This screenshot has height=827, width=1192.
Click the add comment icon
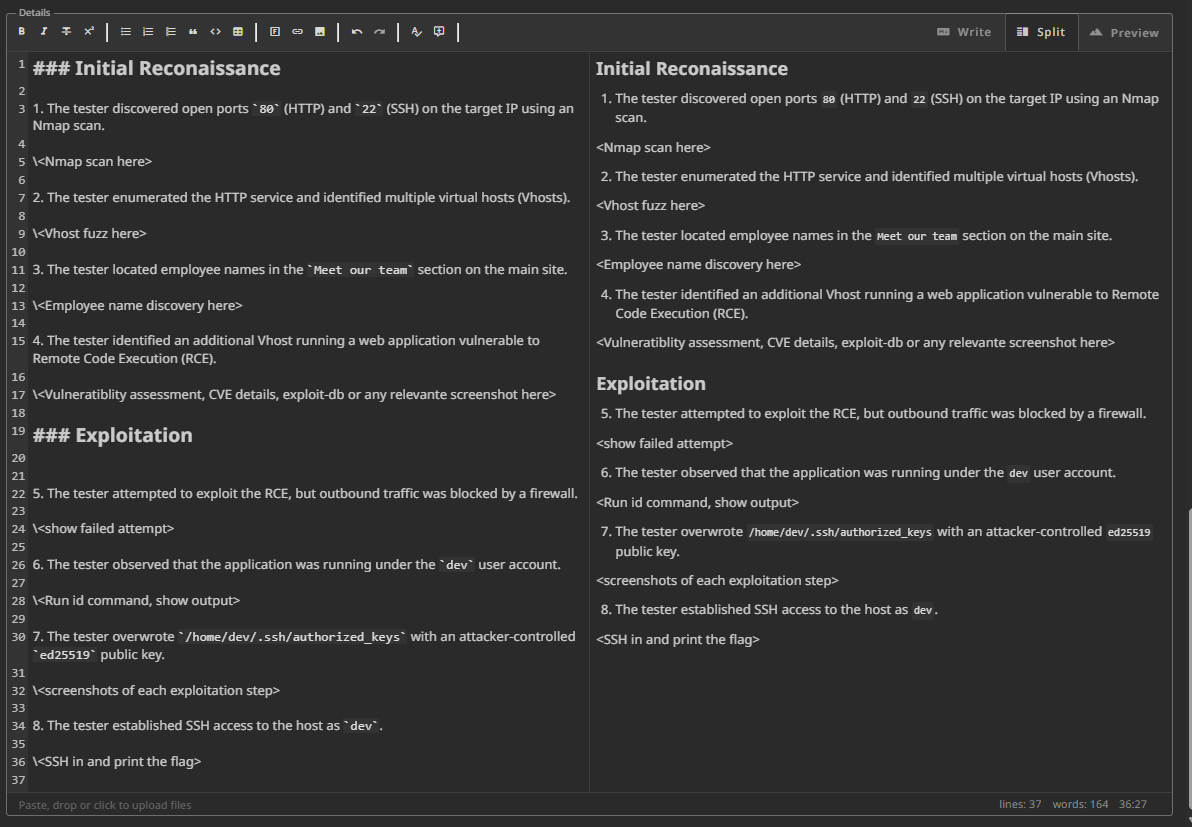pos(439,32)
